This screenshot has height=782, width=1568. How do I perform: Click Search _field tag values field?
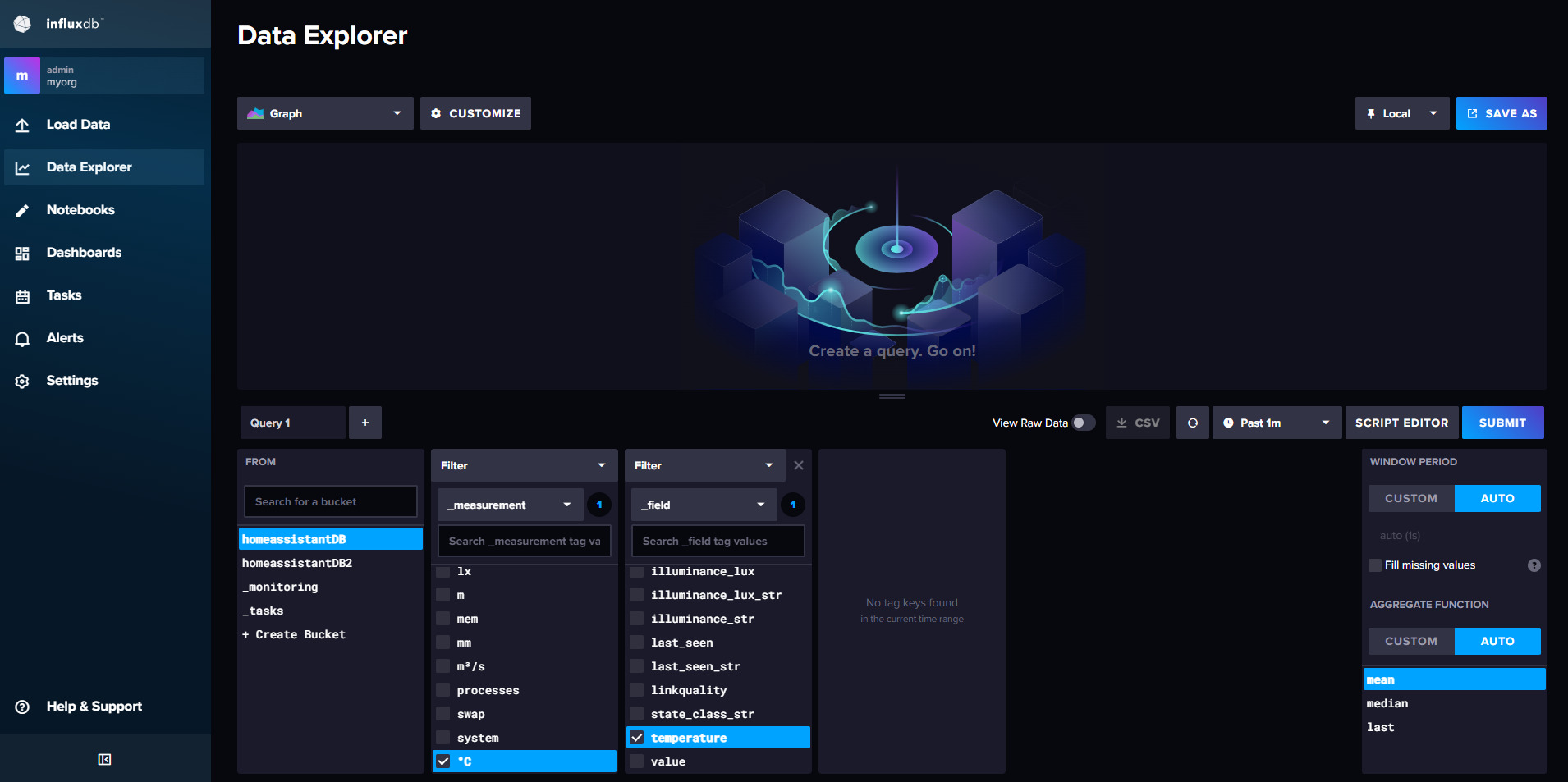tap(718, 541)
